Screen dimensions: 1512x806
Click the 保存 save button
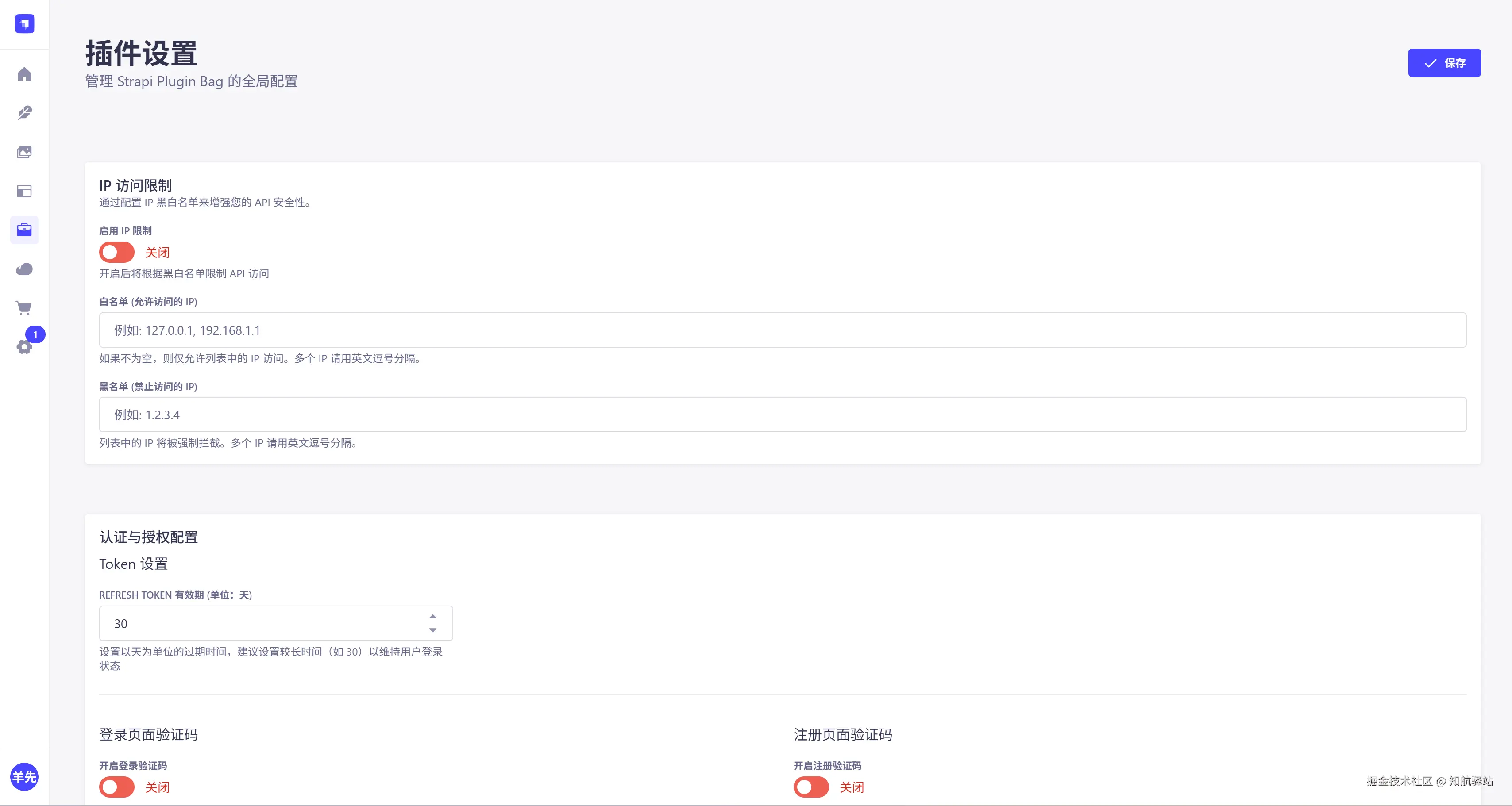pos(1444,63)
